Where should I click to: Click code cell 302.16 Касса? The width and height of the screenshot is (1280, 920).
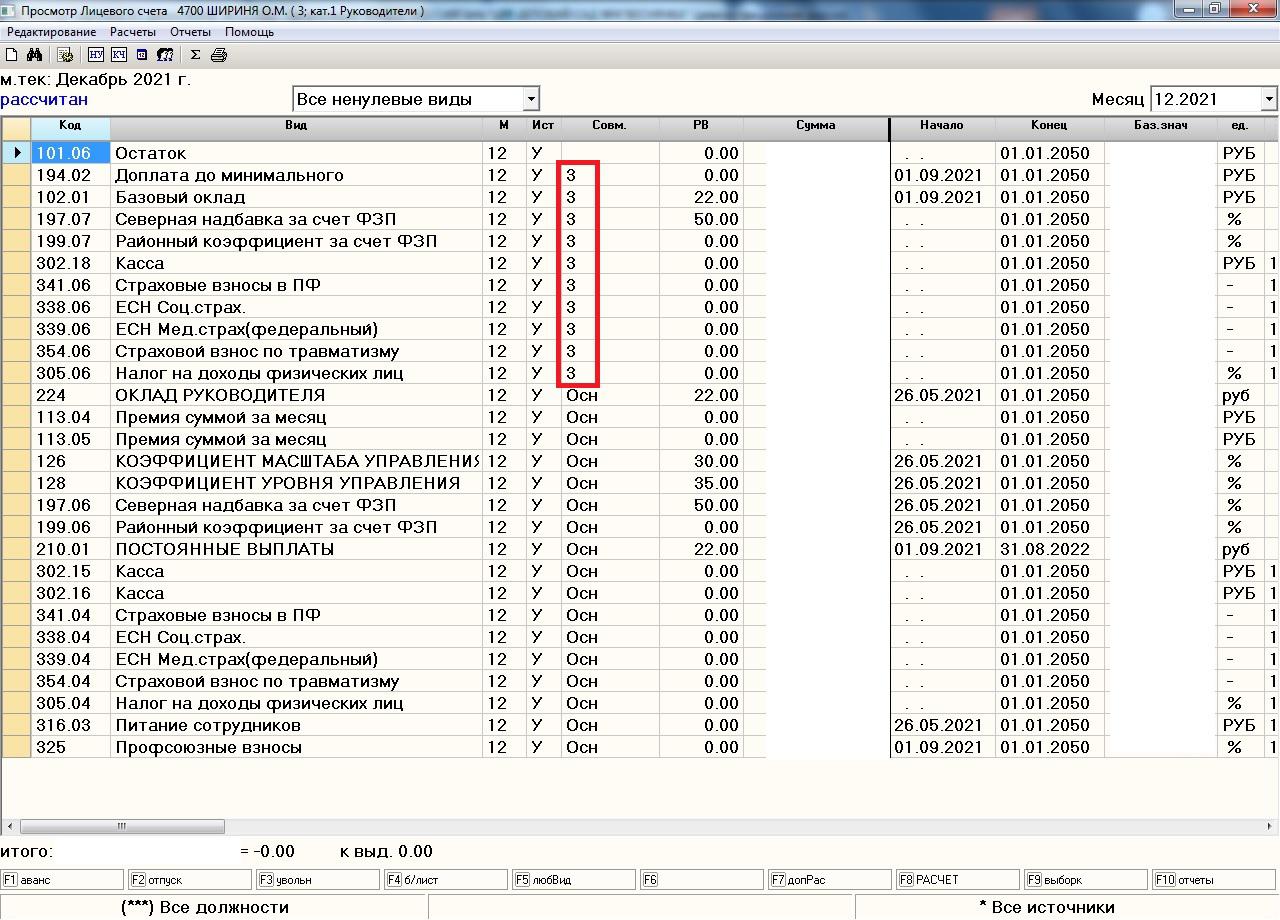[70, 593]
